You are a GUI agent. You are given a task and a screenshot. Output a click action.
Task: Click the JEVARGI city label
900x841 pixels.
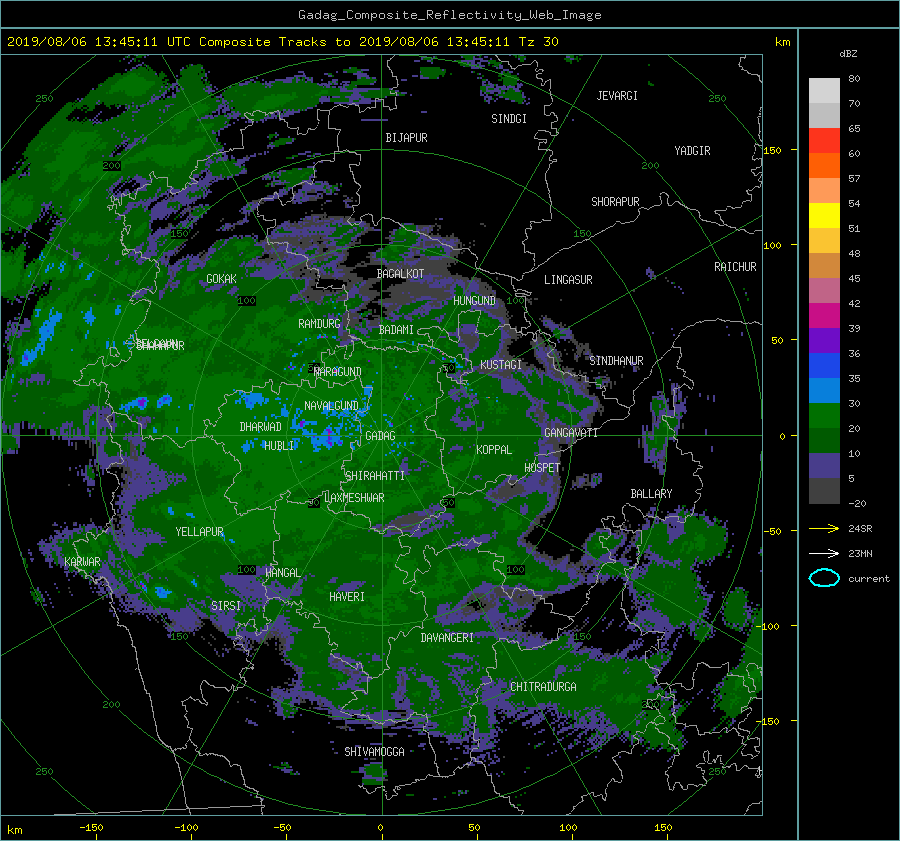(617, 96)
